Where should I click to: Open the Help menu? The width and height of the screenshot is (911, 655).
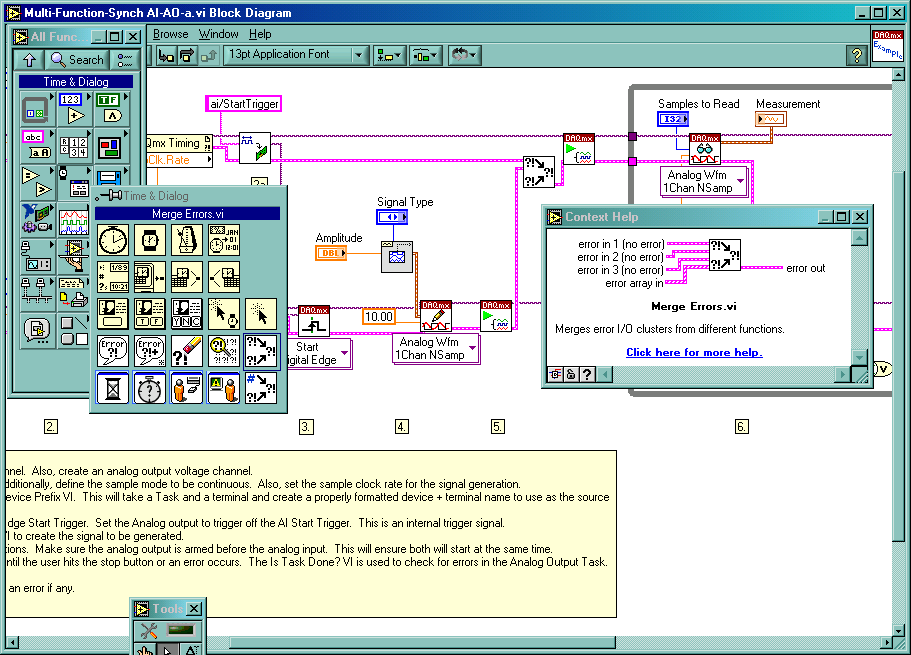pyautogui.click(x=260, y=34)
